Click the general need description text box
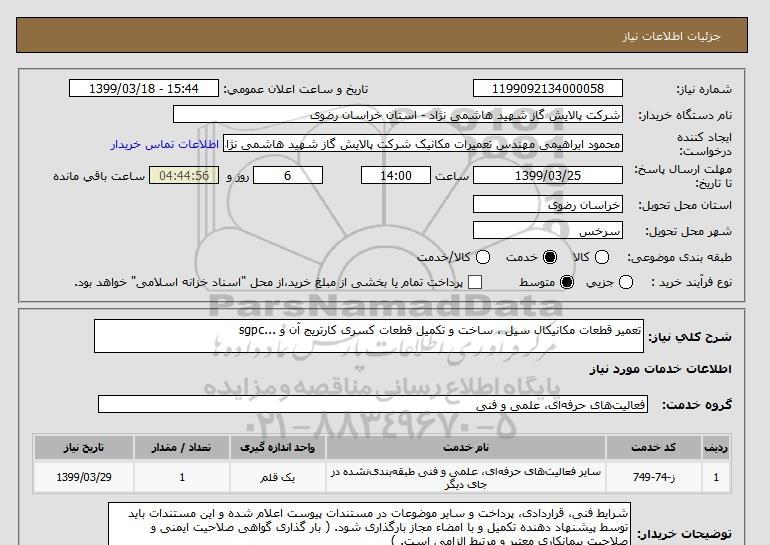The width and height of the screenshot is (770, 545). [369, 336]
